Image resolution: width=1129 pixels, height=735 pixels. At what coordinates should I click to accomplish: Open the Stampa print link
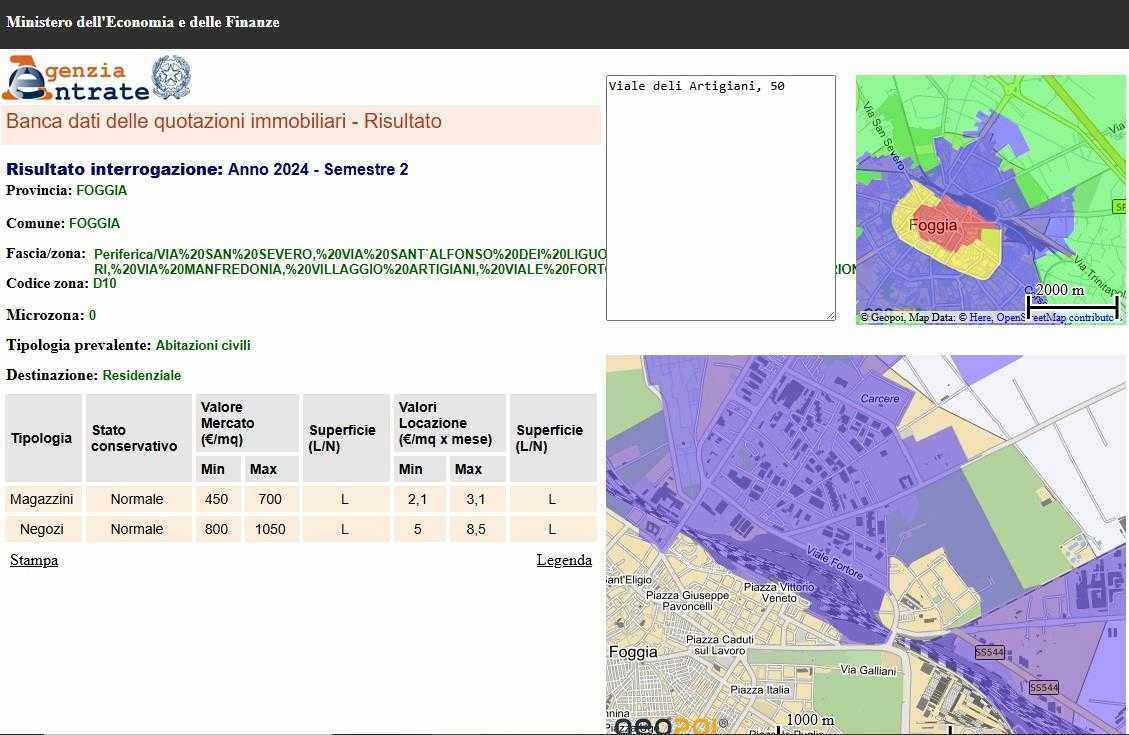tap(34, 560)
